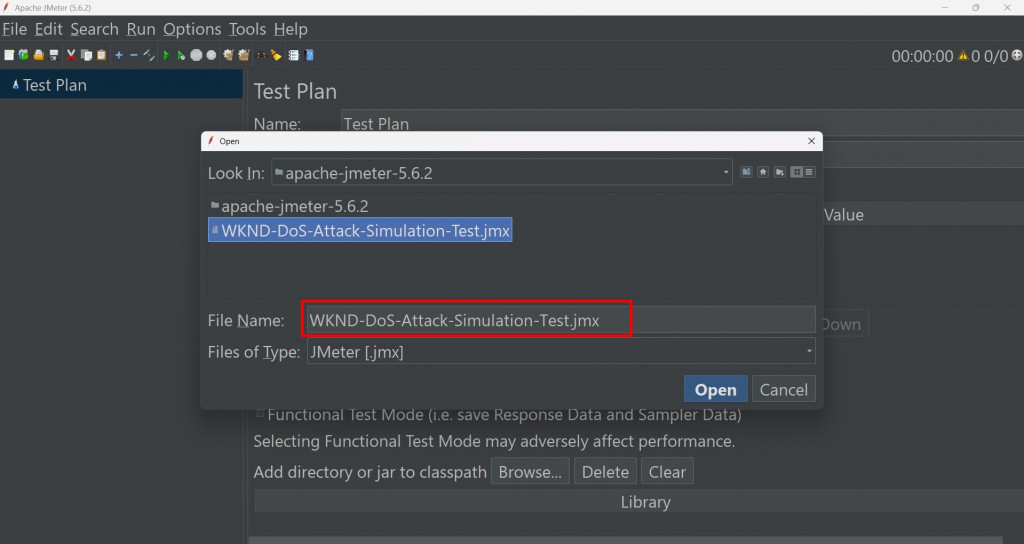Click the elapsed time 00:00:00 display
The image size is (1024, 544).
click(922, 56)
